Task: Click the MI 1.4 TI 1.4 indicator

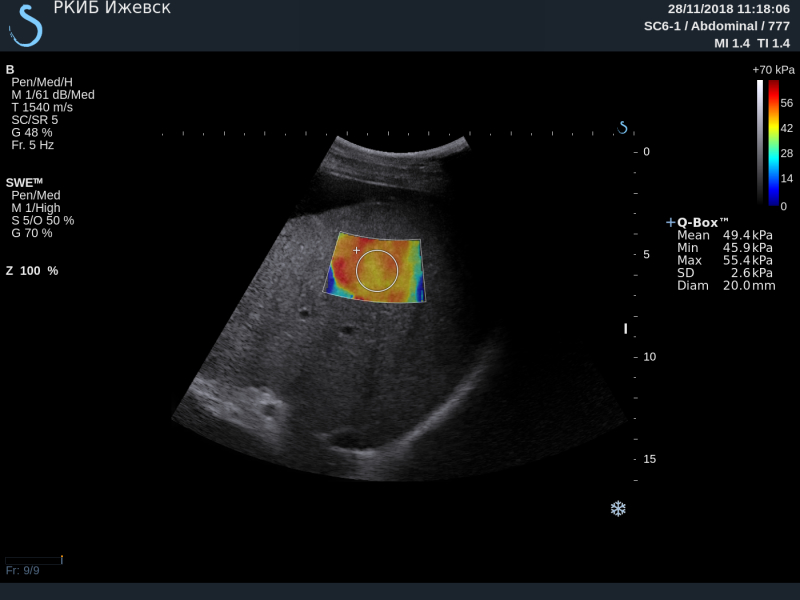Action: point(752,43)
